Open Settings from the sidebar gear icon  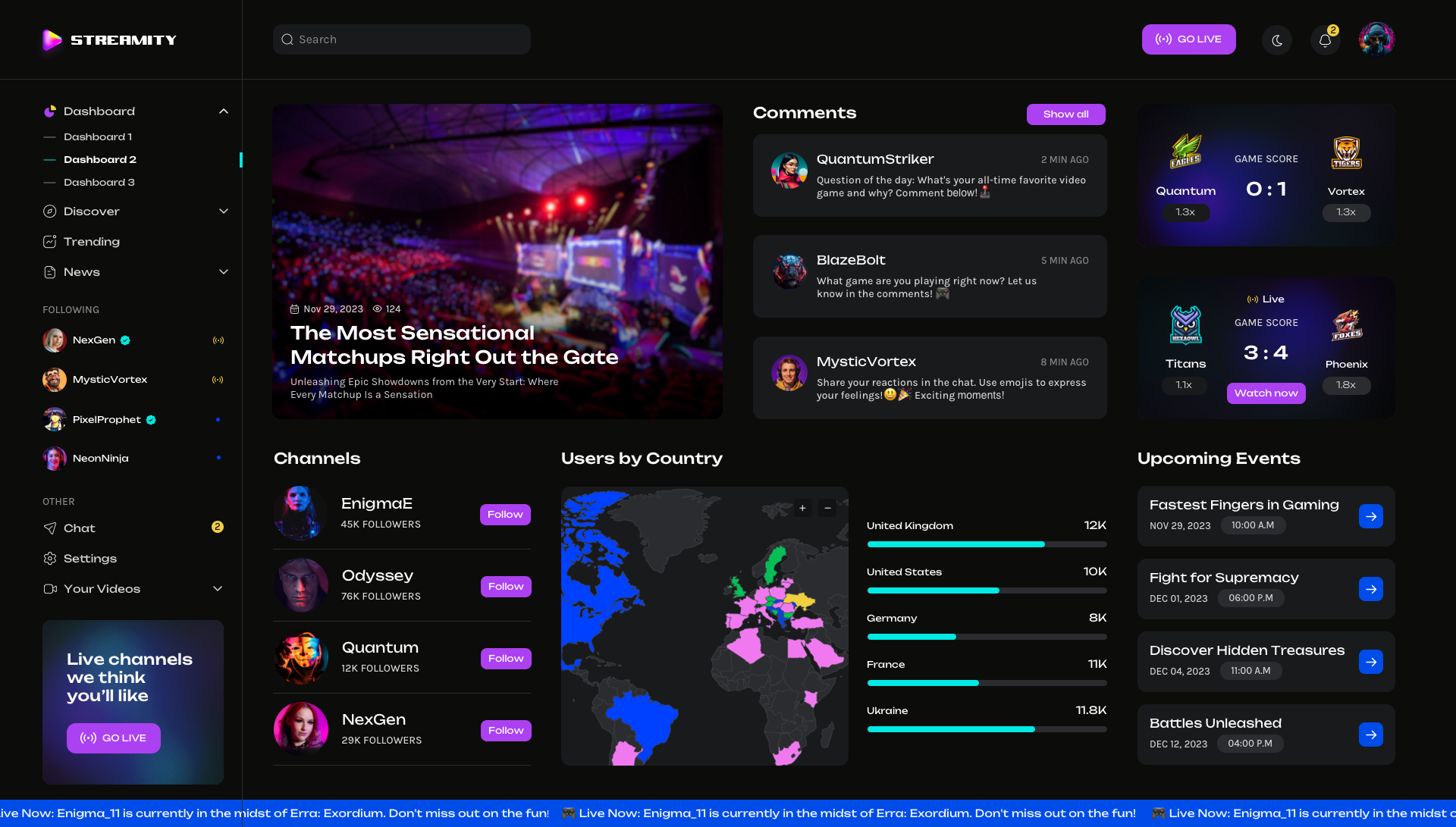click(49, 559)
